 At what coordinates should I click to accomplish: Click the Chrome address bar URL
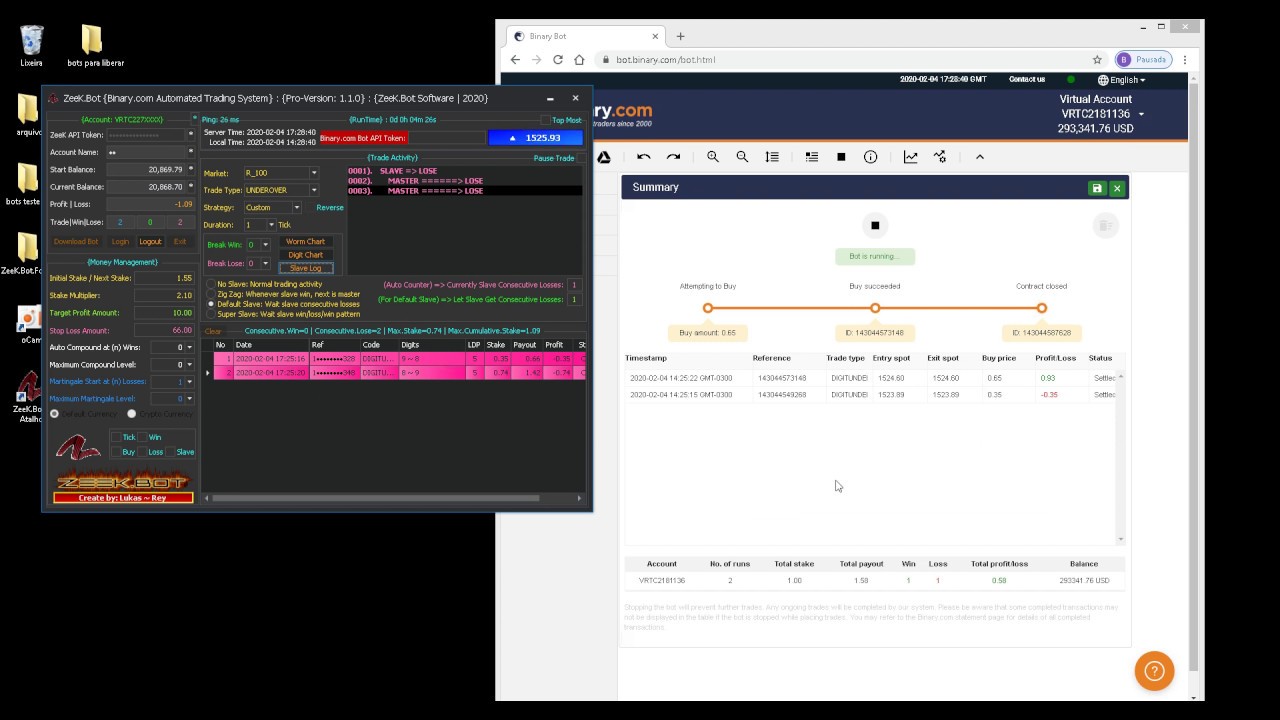[x=665, y=60]
